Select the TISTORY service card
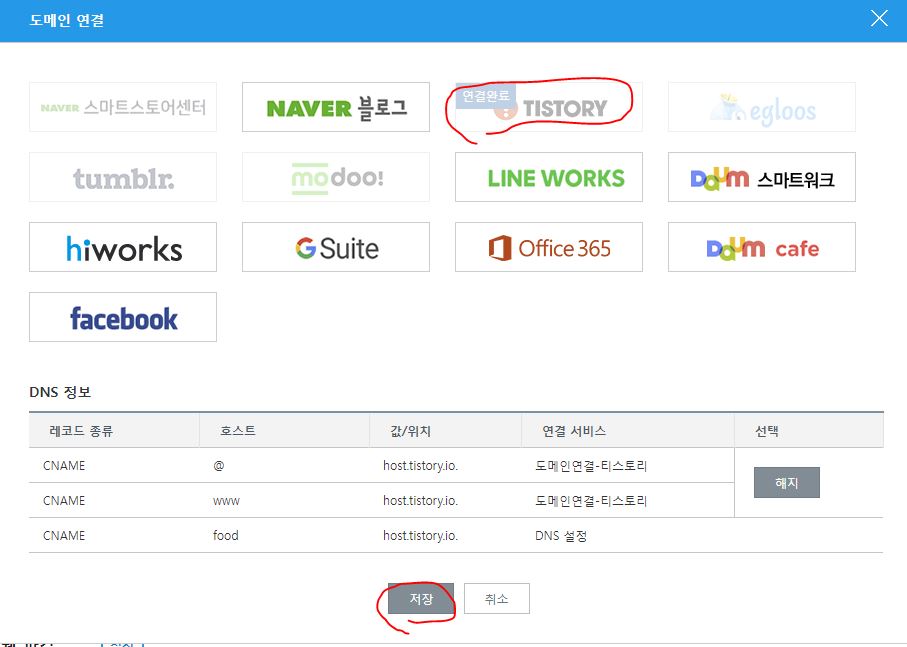Image resolution: width=907 pixels, height=647 pixels. 548,107
